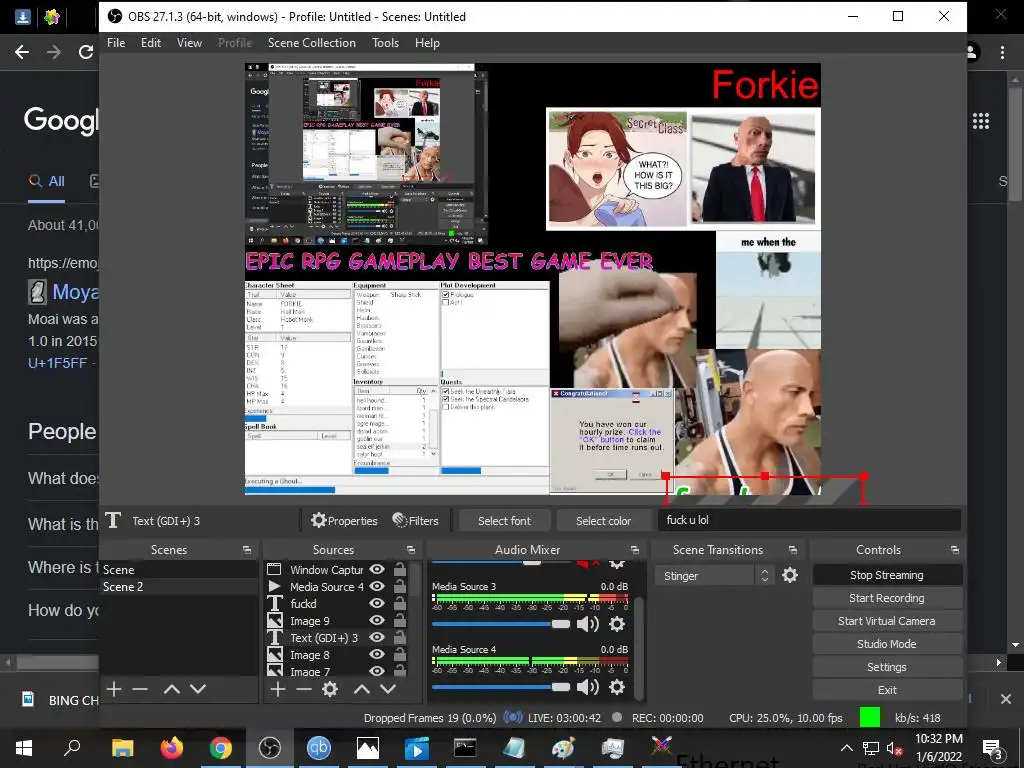The width and height of the screenshot is (1024, 768).
Task: Pop out the Audio Mixer dock
Action: point(635,550)
